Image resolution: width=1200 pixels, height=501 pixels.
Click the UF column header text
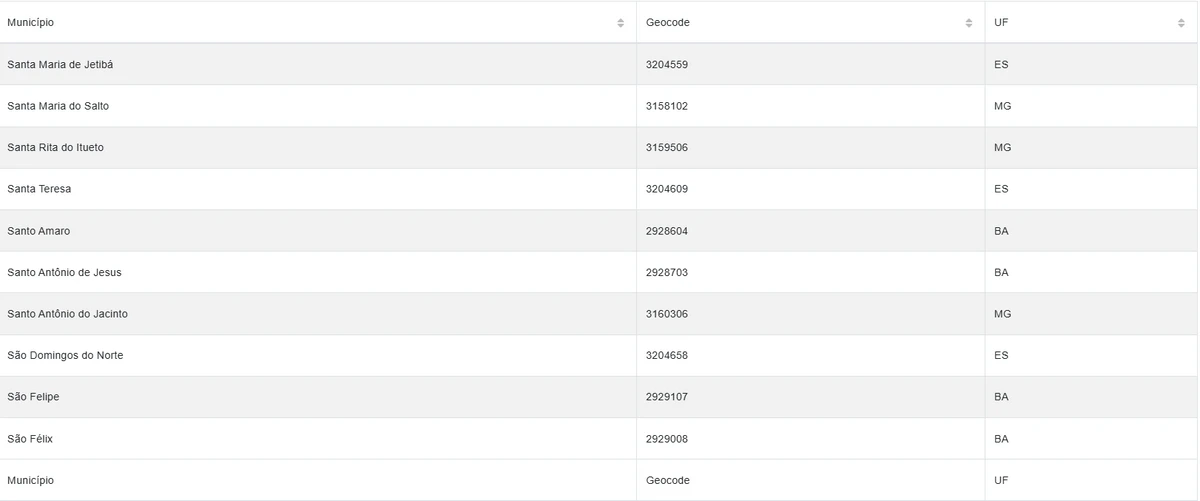click(1001, 22)
